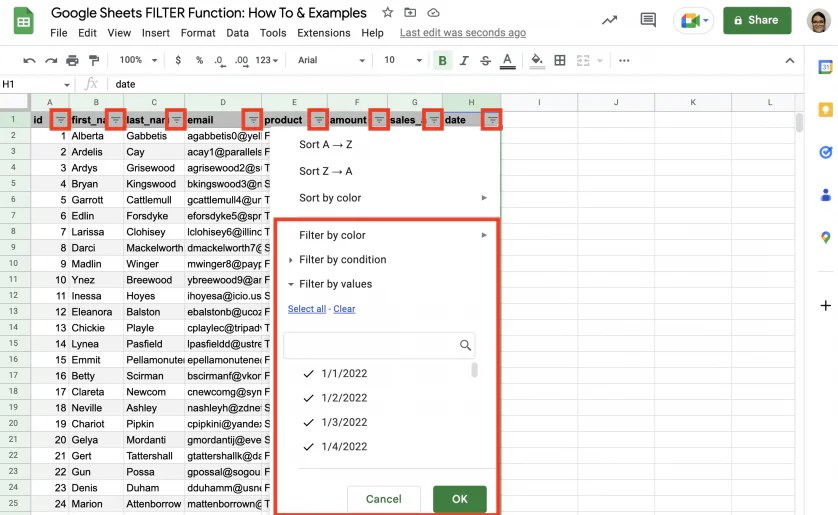This screenshot has width=838, height=515.
Task: Open filter dropdown on email column
Action: click(252, 120)
